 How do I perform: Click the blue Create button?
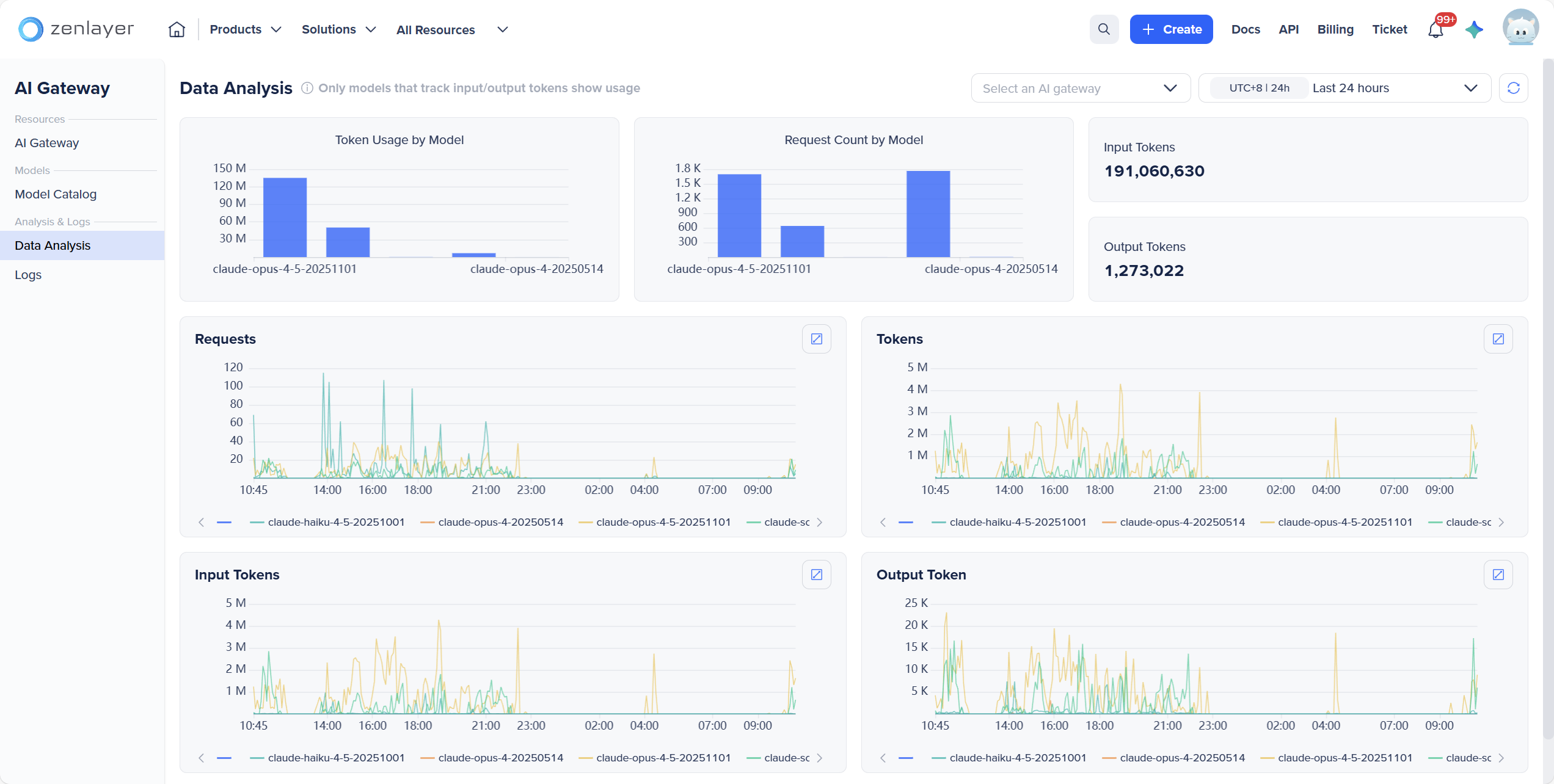pos(1171,29)
